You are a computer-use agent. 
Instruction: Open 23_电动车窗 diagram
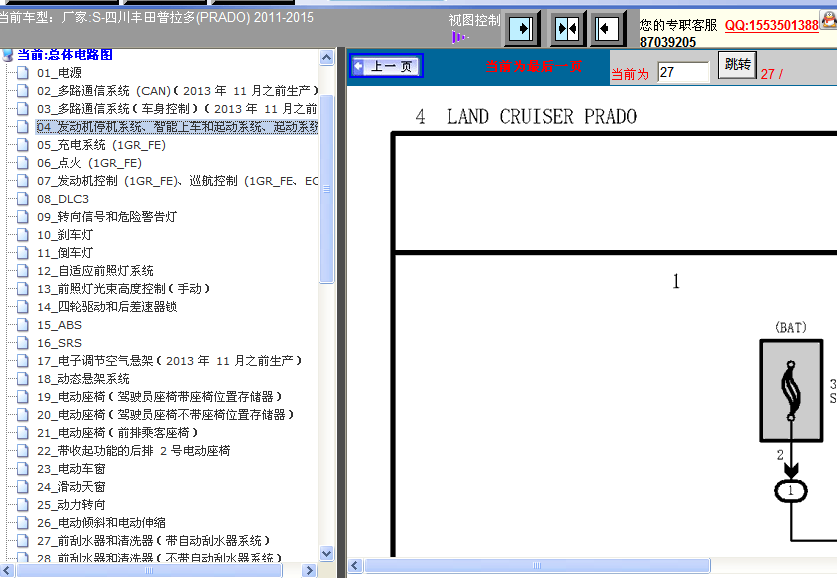pyautogui.click(x=72, y=469)
